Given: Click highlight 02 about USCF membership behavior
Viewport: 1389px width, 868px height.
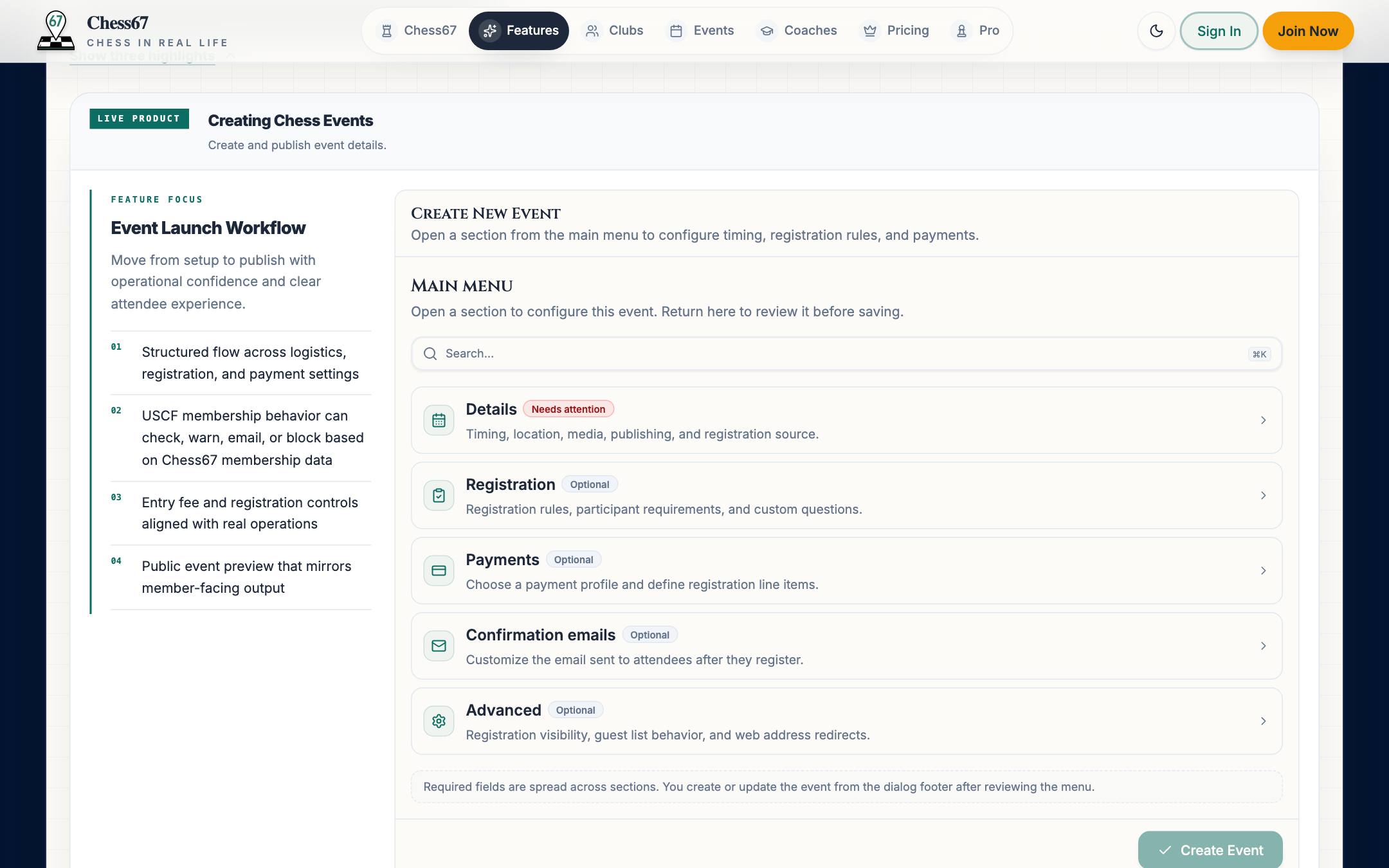Looking at the screenshot, I should [x=241, y=438].
